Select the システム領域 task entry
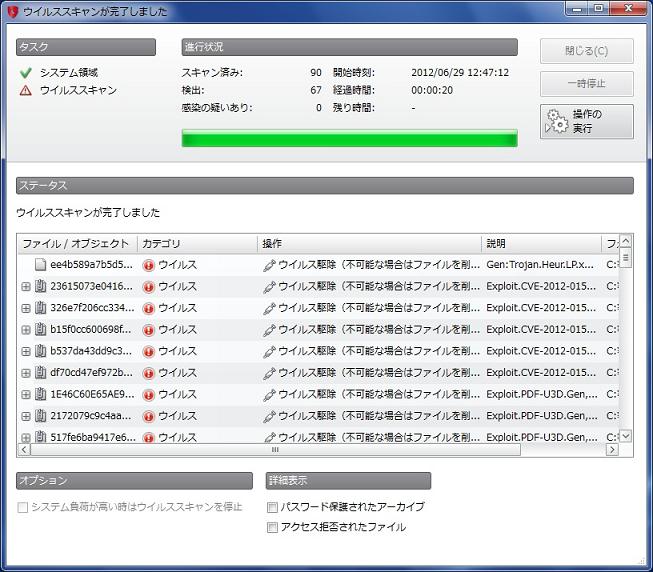Viewport: 653px width, 572px height. (x=69, y=73)
